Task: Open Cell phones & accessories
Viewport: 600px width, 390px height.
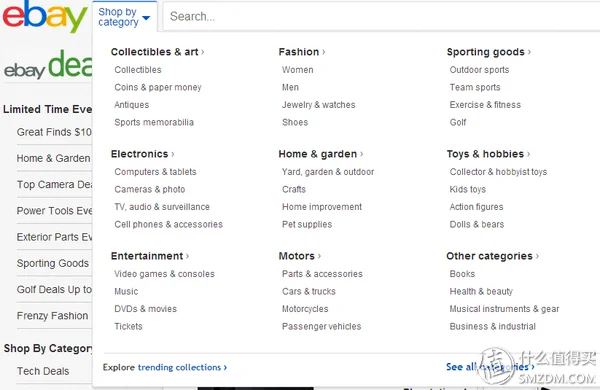Action: click(x=168, y=224)
